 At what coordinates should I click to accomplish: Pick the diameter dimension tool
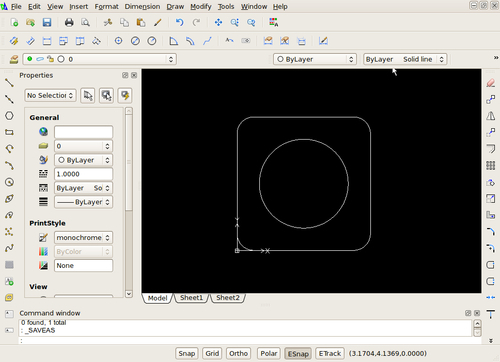coord(135,41)
